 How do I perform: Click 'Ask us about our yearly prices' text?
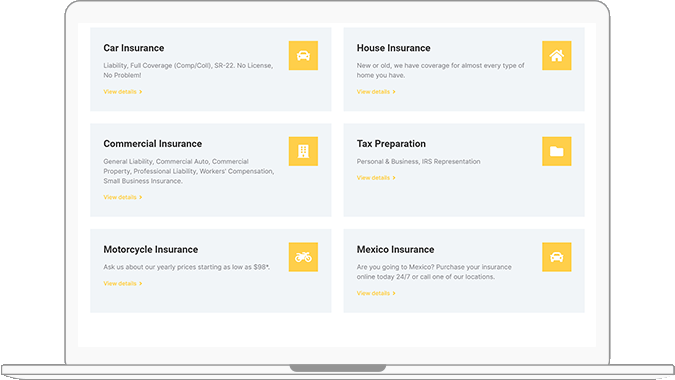coord(186,267)
